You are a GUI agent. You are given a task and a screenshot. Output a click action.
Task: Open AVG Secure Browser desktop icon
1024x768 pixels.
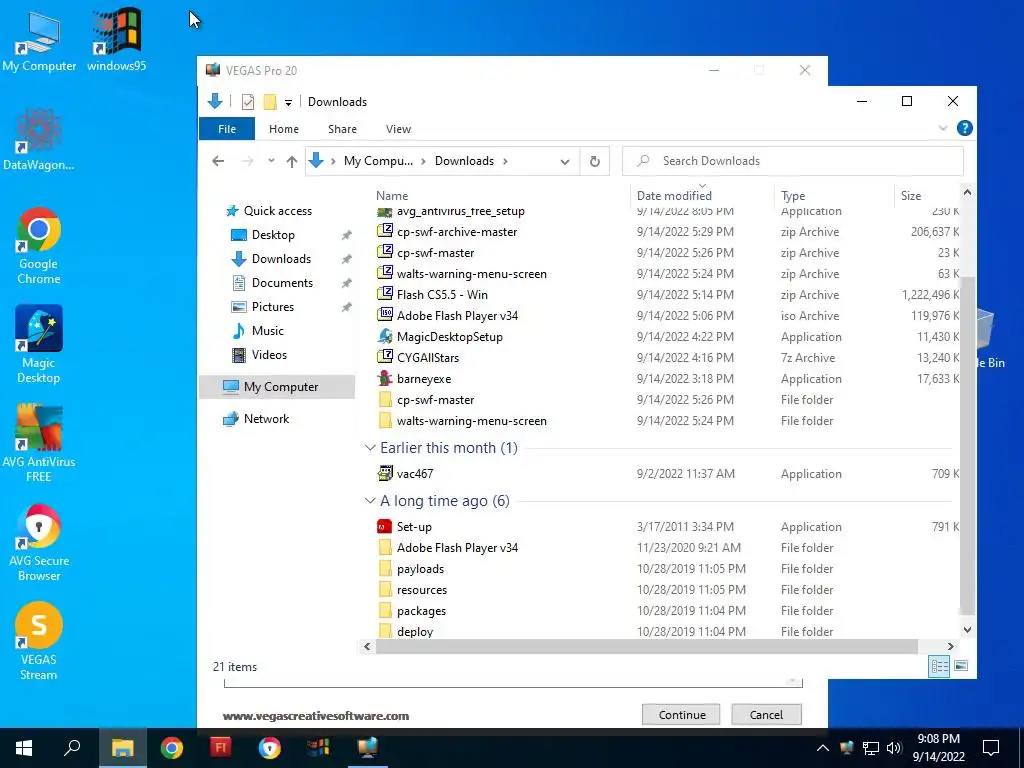[x=39, y=543]
